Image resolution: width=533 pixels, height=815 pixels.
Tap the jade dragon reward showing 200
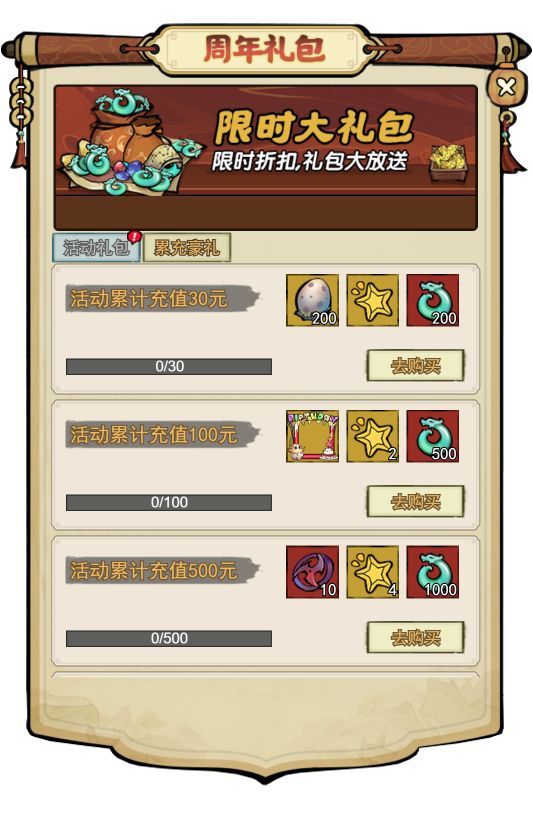[433, 300]
